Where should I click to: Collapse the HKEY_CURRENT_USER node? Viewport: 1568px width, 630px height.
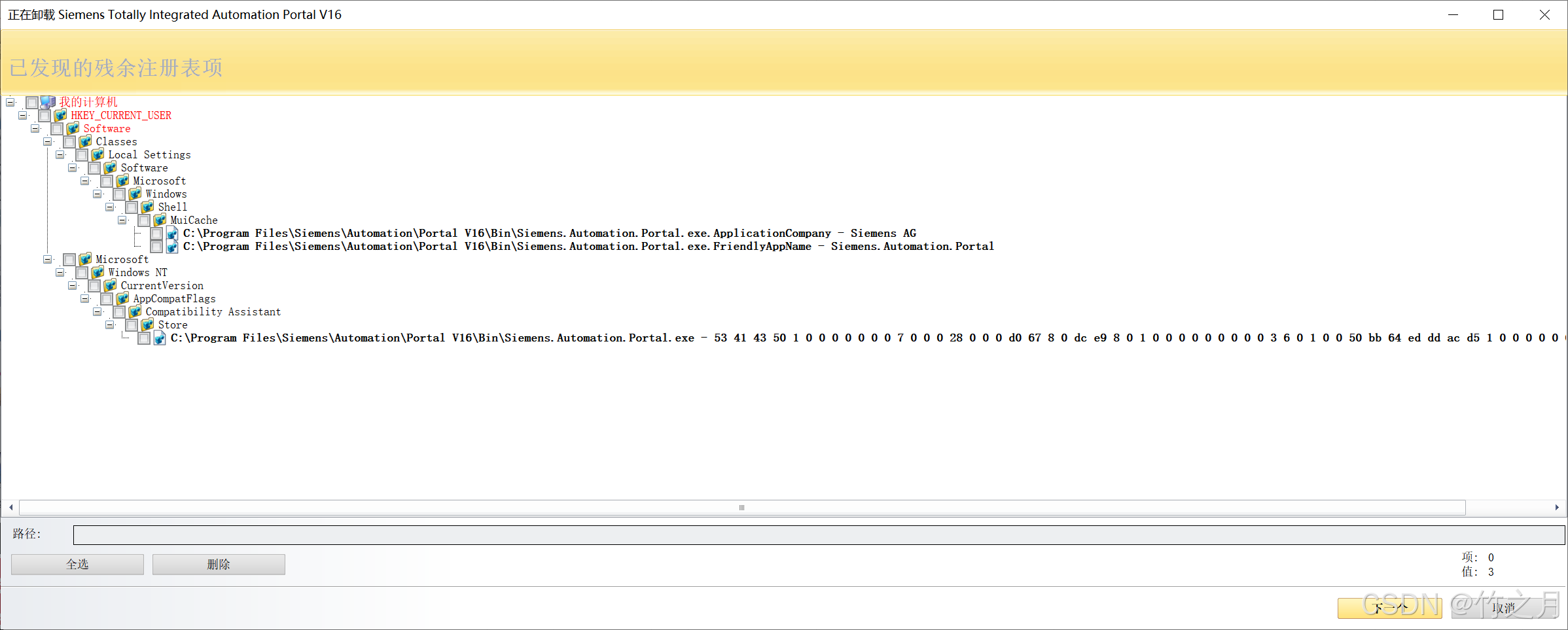click(x=22, y=115)
